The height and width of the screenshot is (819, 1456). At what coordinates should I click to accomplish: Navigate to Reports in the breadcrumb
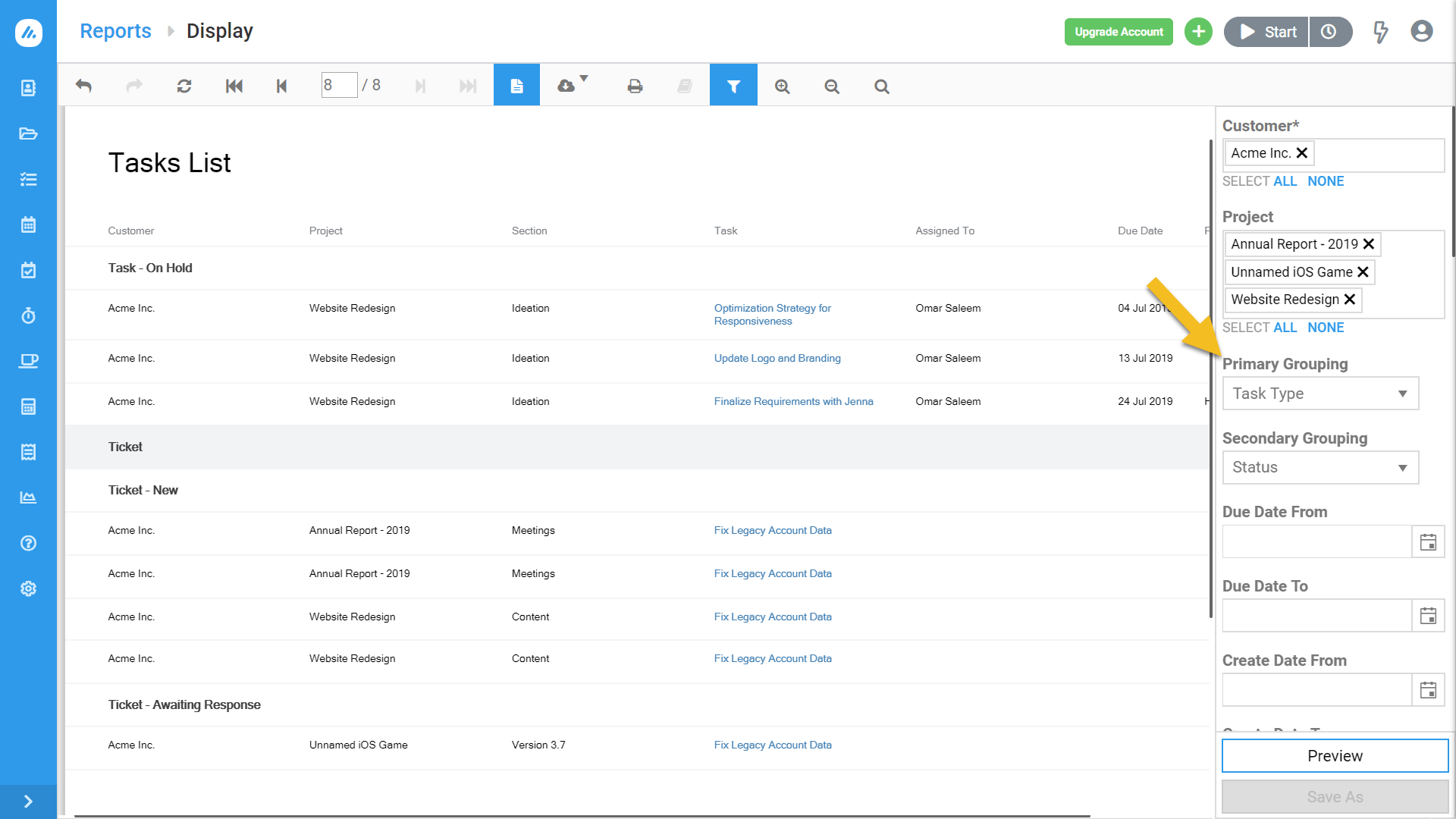tap(115, 31)
